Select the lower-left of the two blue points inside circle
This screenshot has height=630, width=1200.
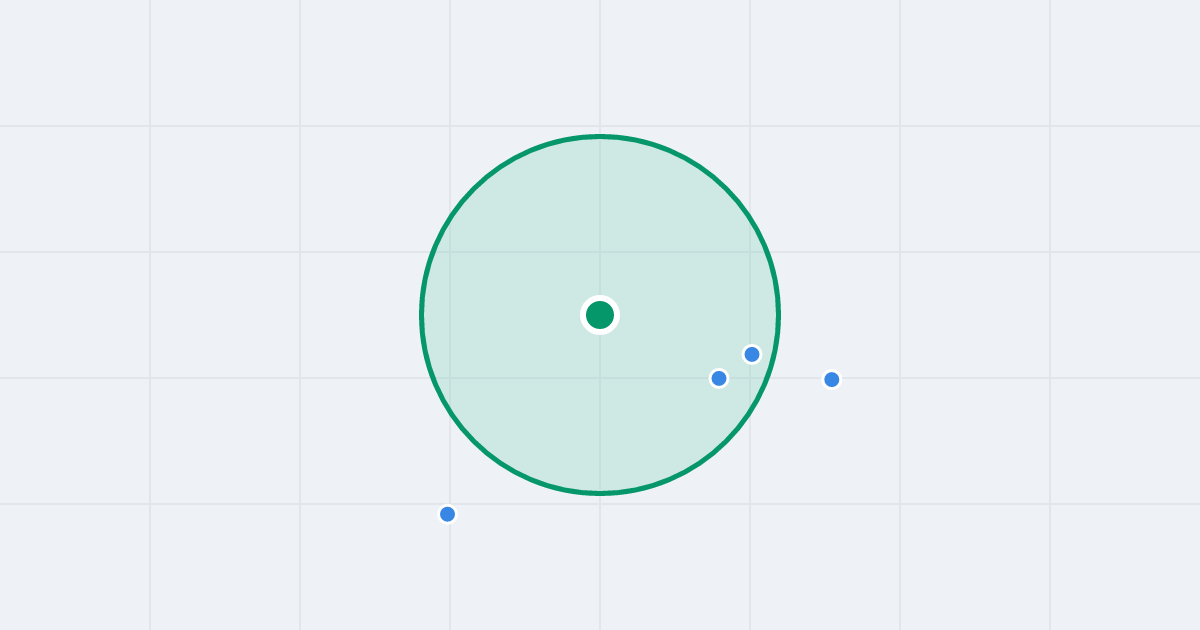[719, 378]
